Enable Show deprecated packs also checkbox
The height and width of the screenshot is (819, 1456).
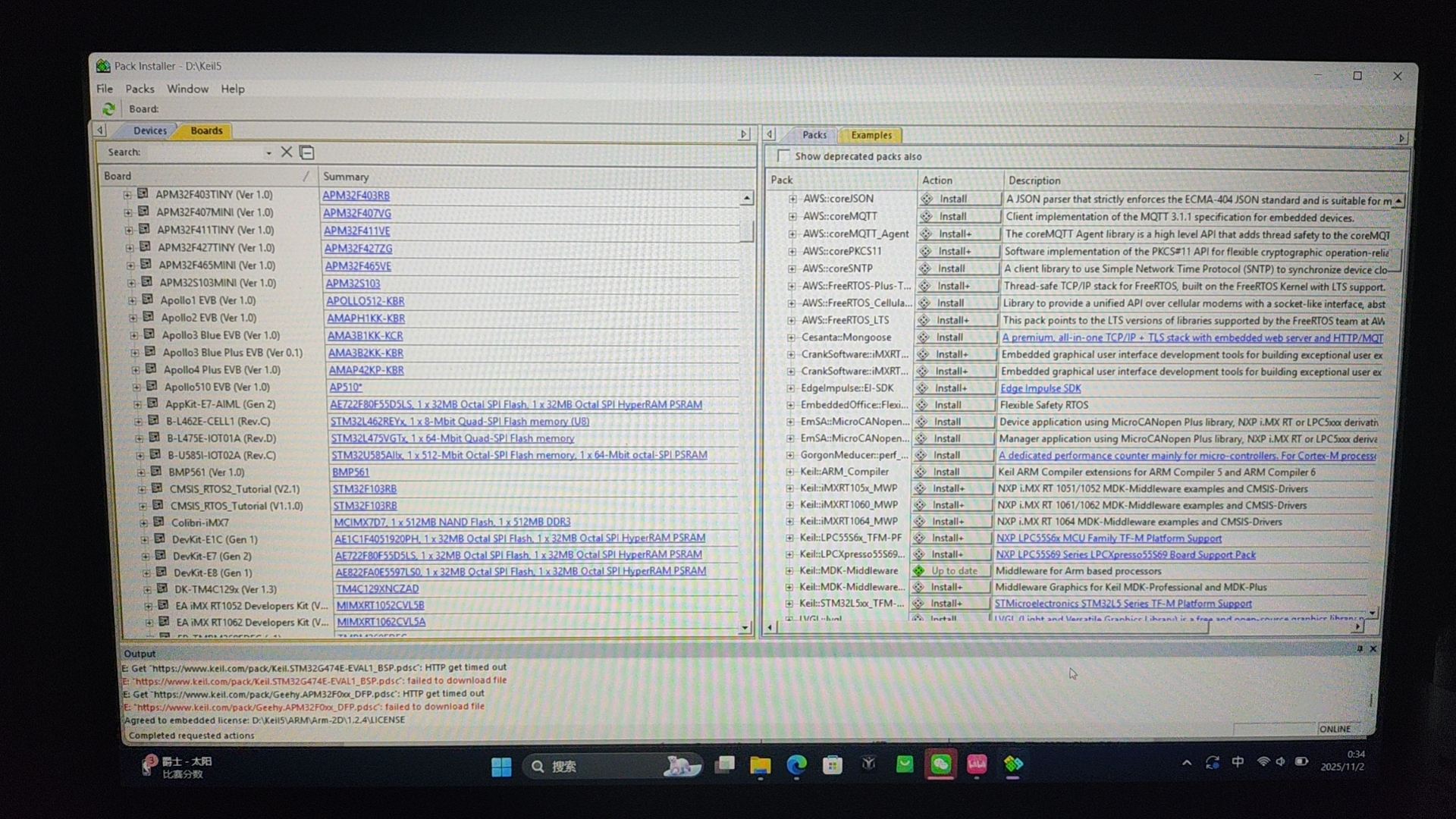pos(783,156)
